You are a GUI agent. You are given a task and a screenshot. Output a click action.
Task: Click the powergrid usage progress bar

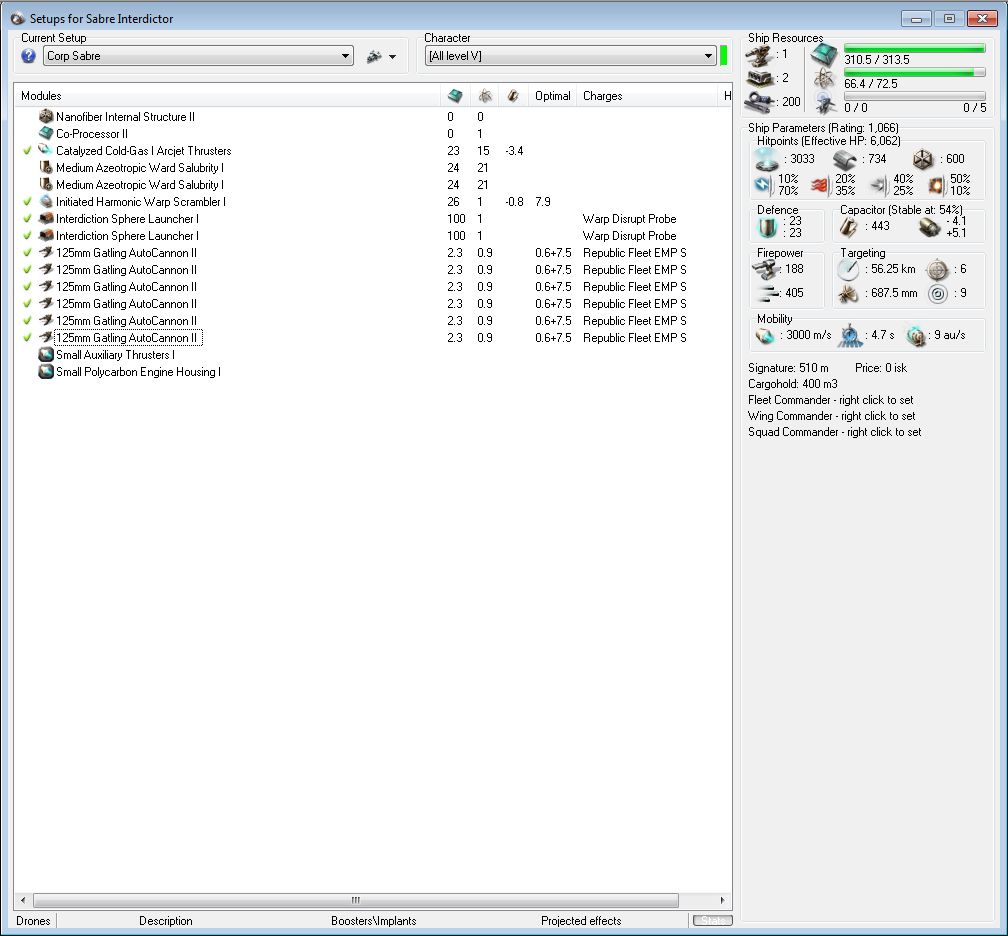click(914, 73)
